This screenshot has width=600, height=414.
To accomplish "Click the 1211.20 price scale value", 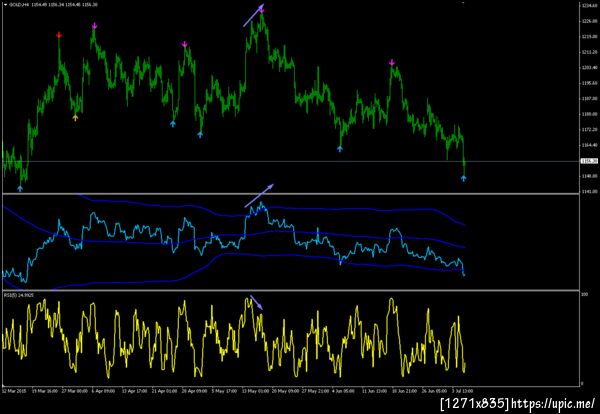I will (x=590, y=52).
